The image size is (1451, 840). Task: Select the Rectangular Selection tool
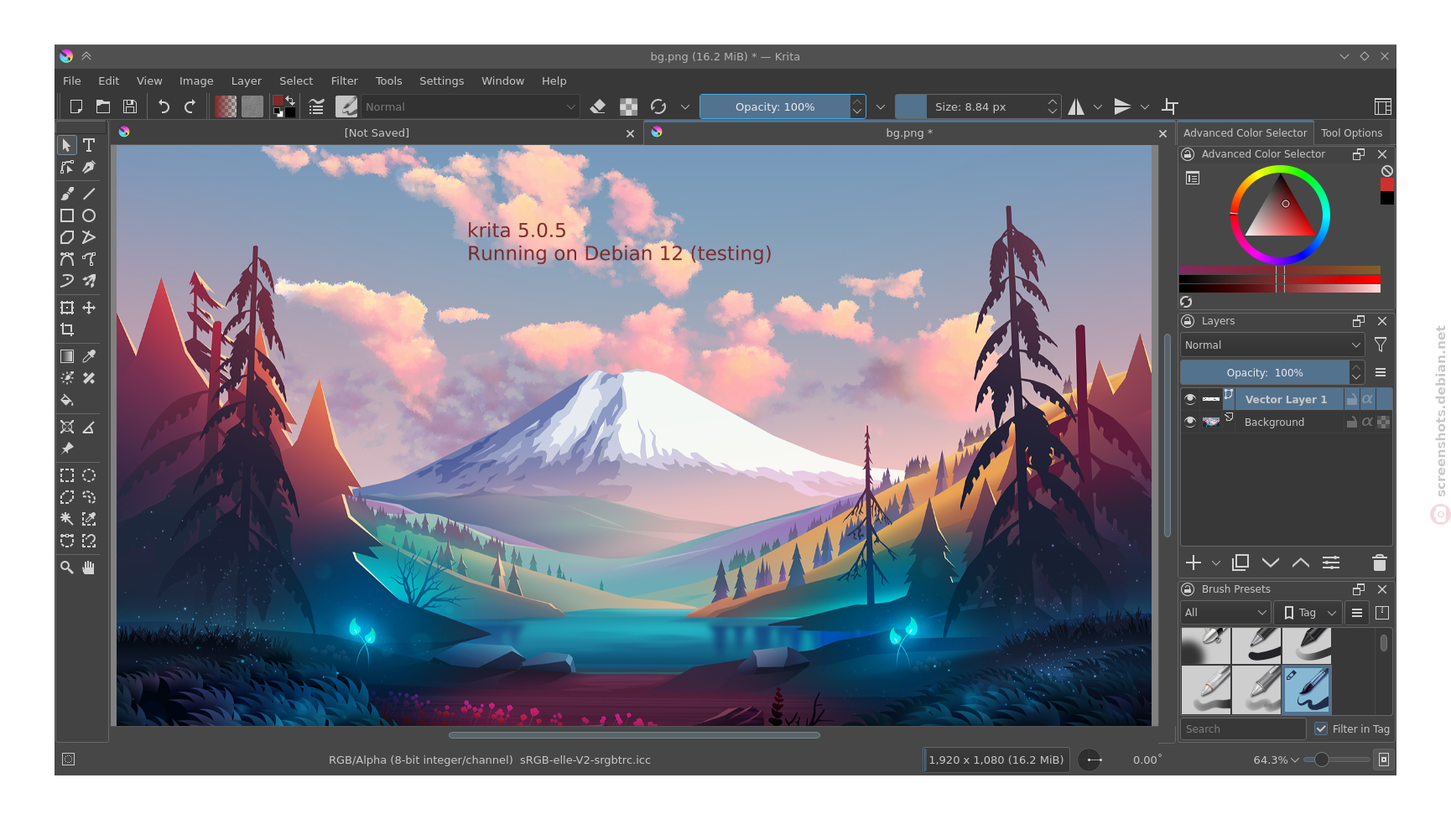pyautogui.click(x=67, y=475)
